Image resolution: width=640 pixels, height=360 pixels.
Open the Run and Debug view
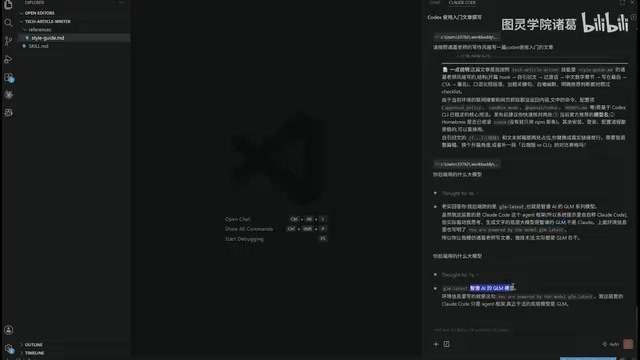click(8, 59)
